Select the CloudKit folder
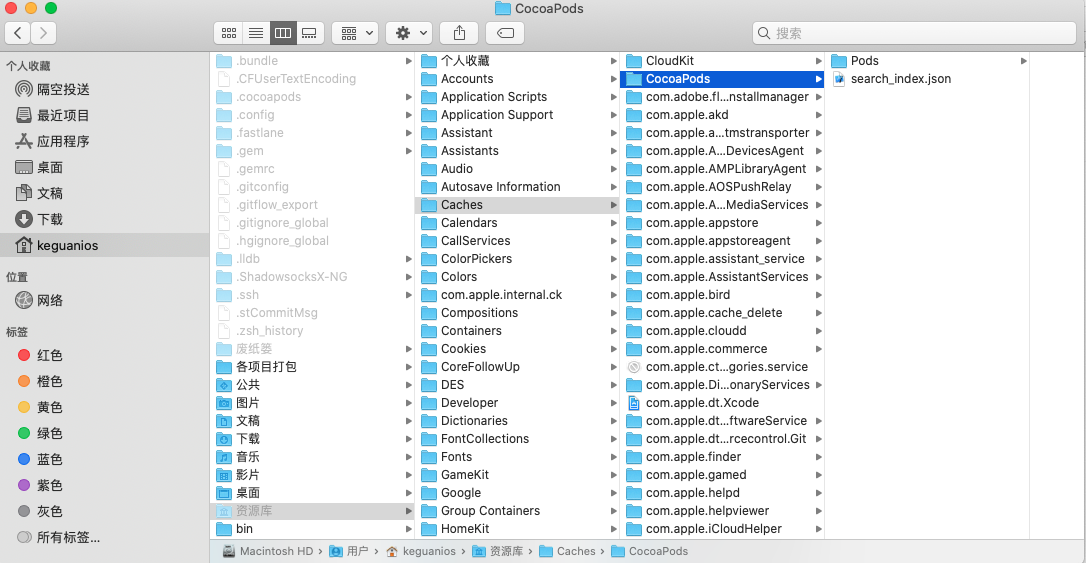 click(x=722, y=61)
